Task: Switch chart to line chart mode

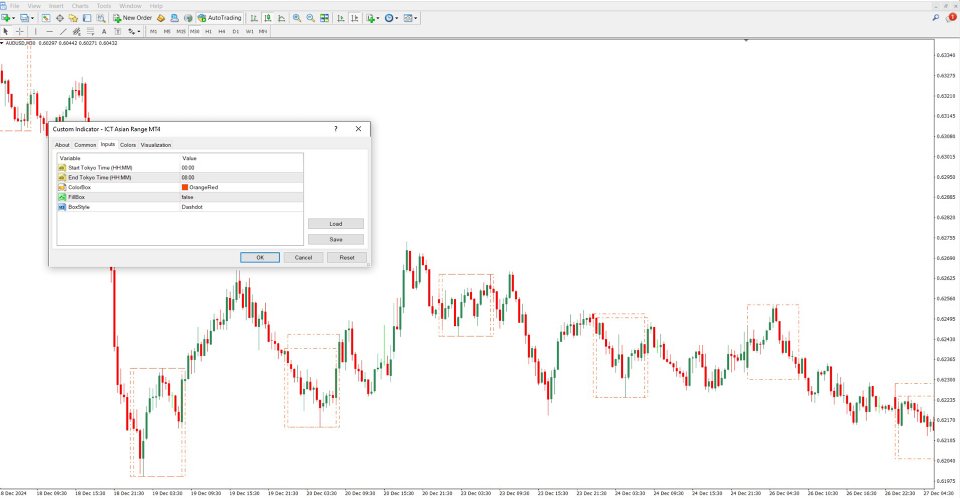Action: pos(282,18)
